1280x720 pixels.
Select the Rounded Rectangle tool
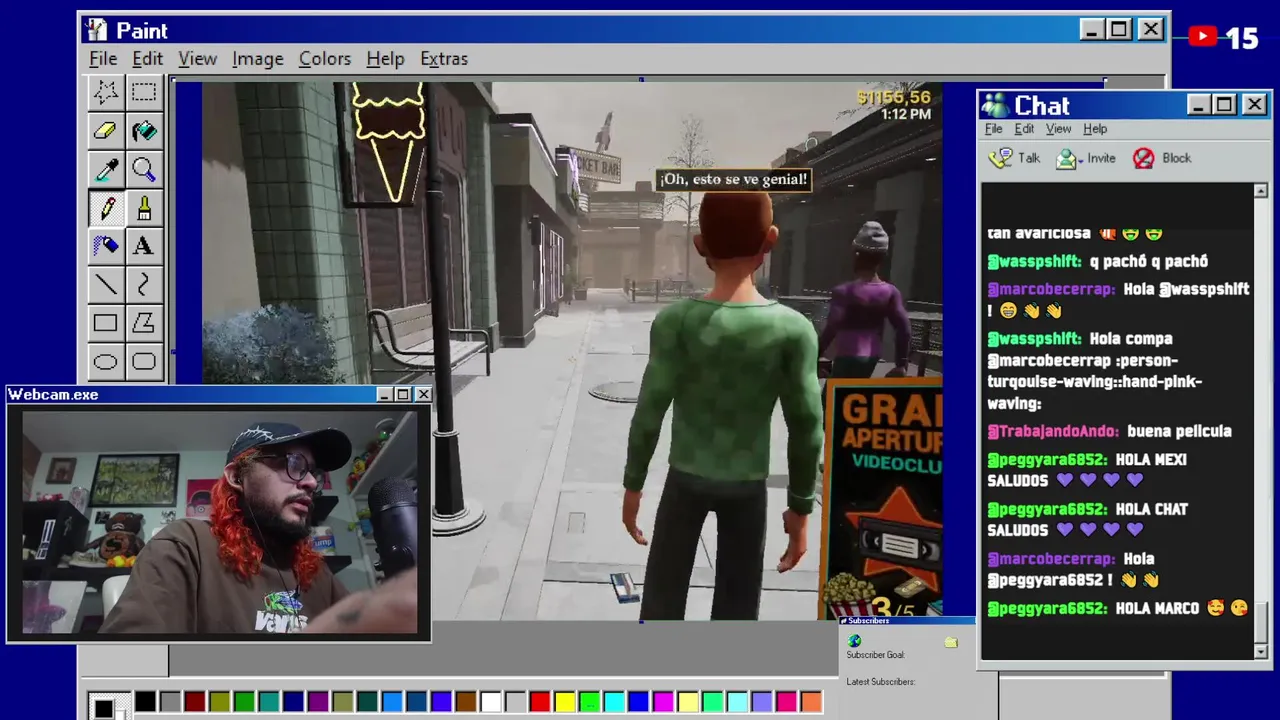coord(144,361)
